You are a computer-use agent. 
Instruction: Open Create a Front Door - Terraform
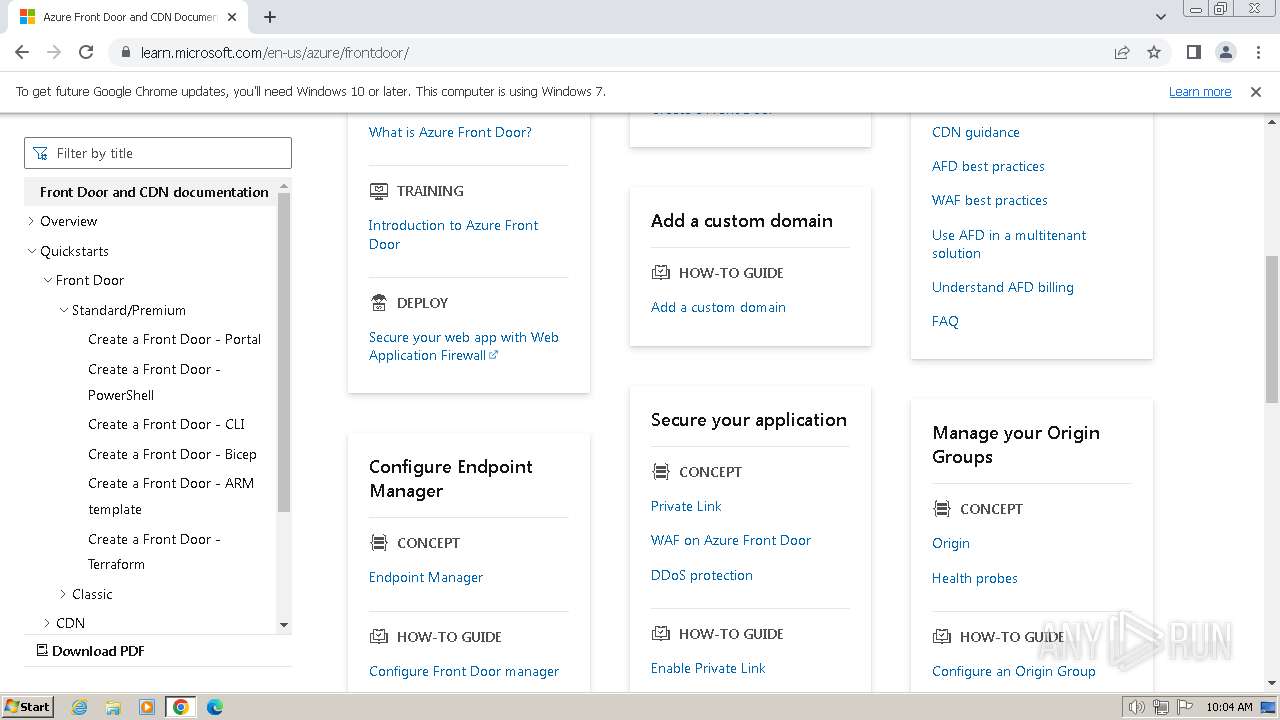[x=154, y=551]
